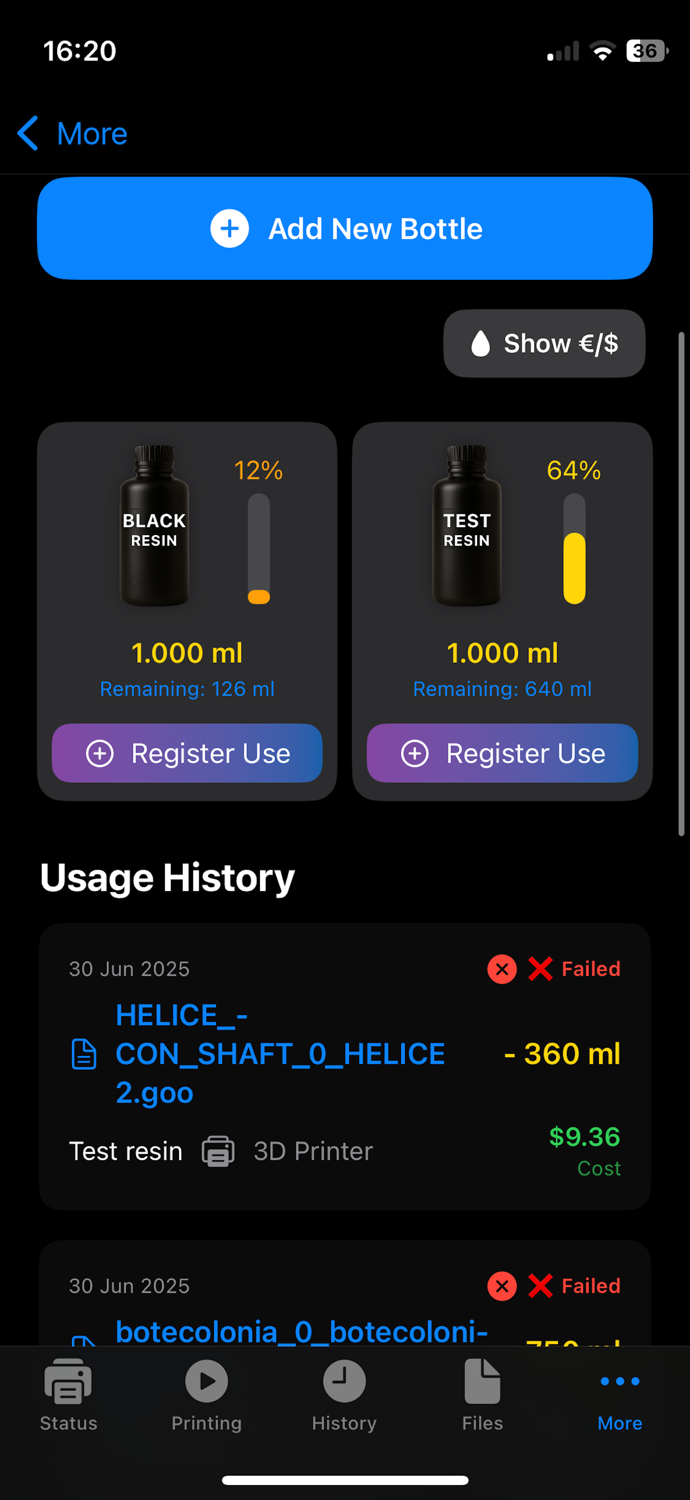Viewport: 690px width, 1500px height.
Task: Open the Printing tab play icon
Action: click(x=206, y=1382)
